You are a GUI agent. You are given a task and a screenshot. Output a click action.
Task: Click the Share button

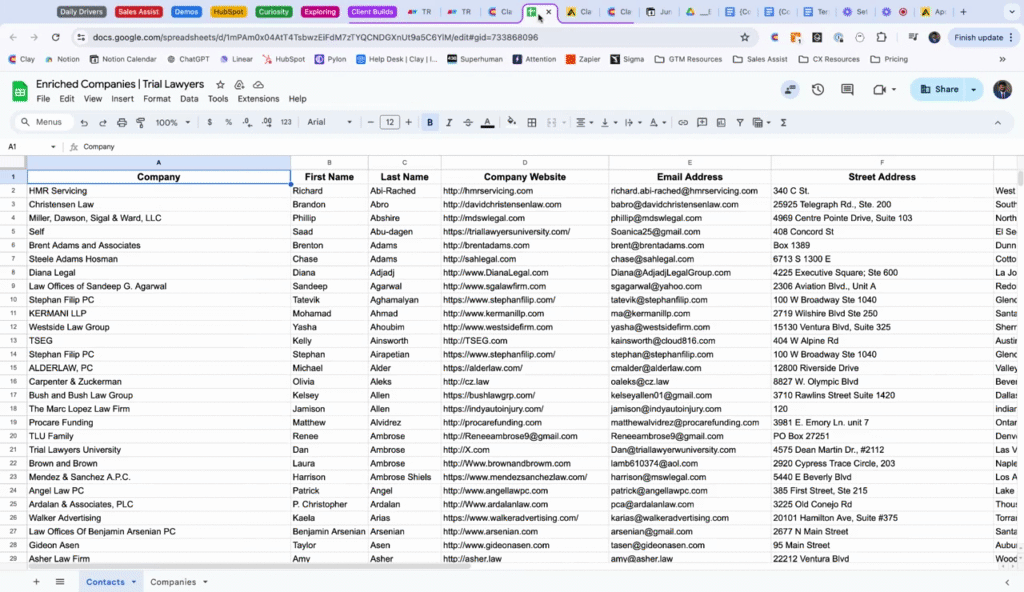coord(939,89)
